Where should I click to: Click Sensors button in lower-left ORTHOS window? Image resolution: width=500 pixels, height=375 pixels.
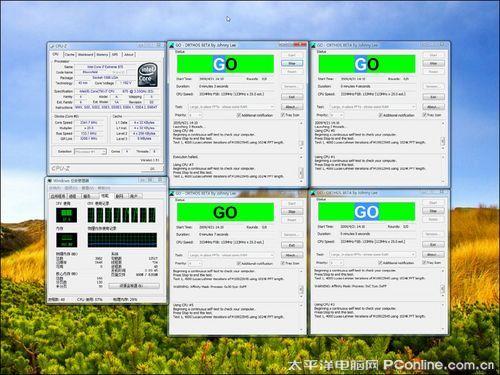tap(292, 235)
